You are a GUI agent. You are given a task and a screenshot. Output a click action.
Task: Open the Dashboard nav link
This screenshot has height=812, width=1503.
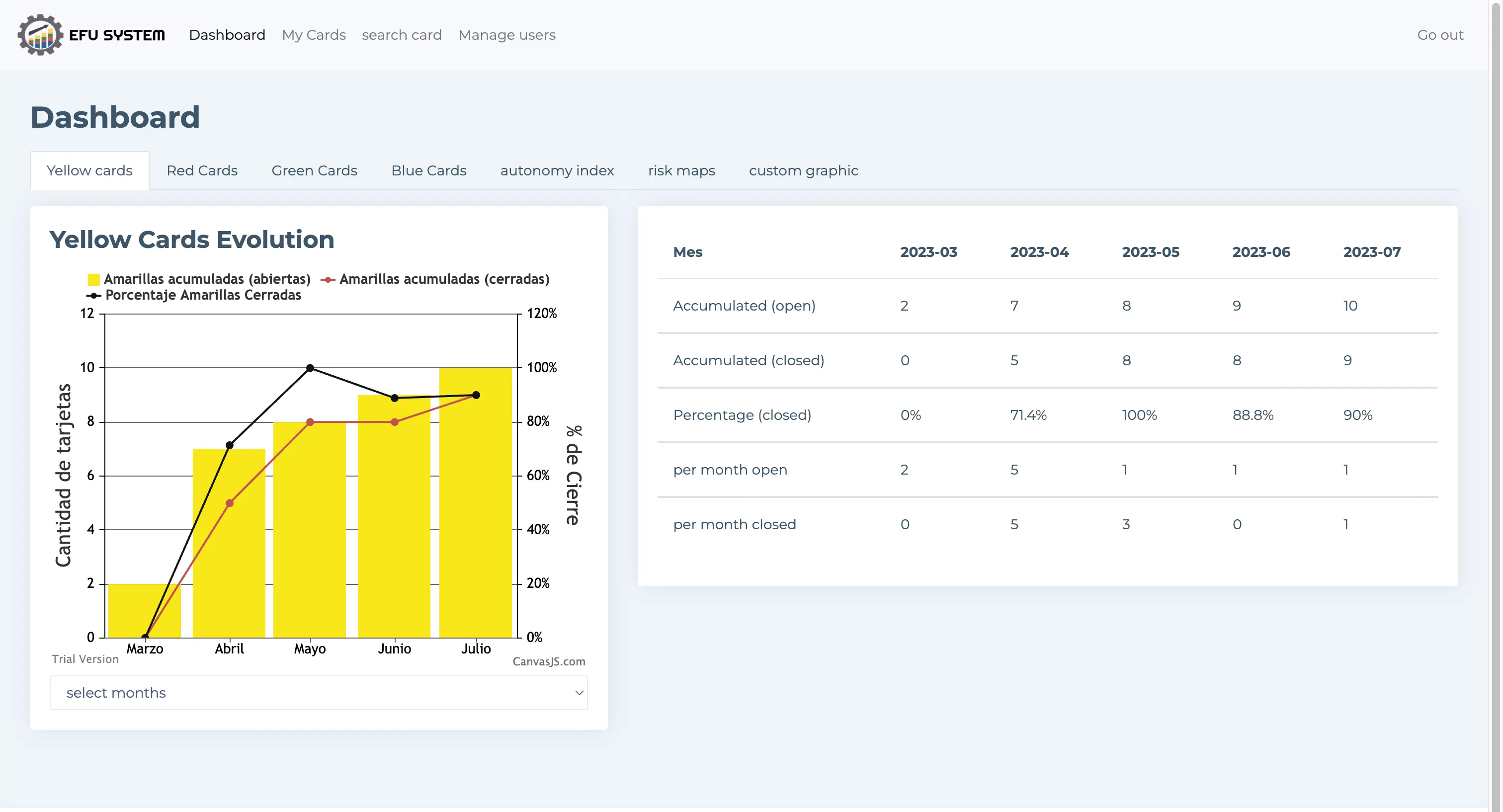coord(227,35)
